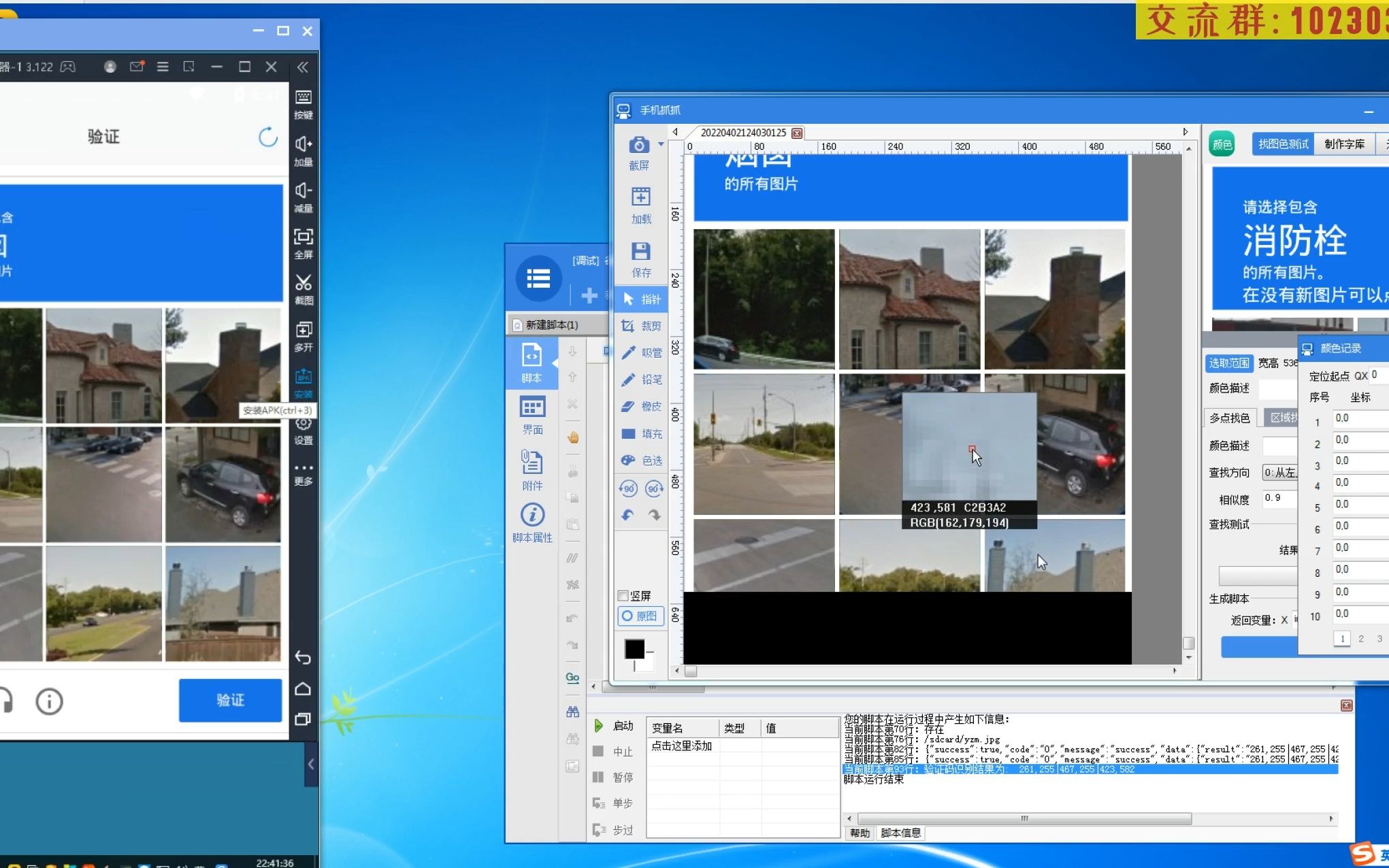
Task: Open the 界面 interface panel
Action: tap(532, 416)
